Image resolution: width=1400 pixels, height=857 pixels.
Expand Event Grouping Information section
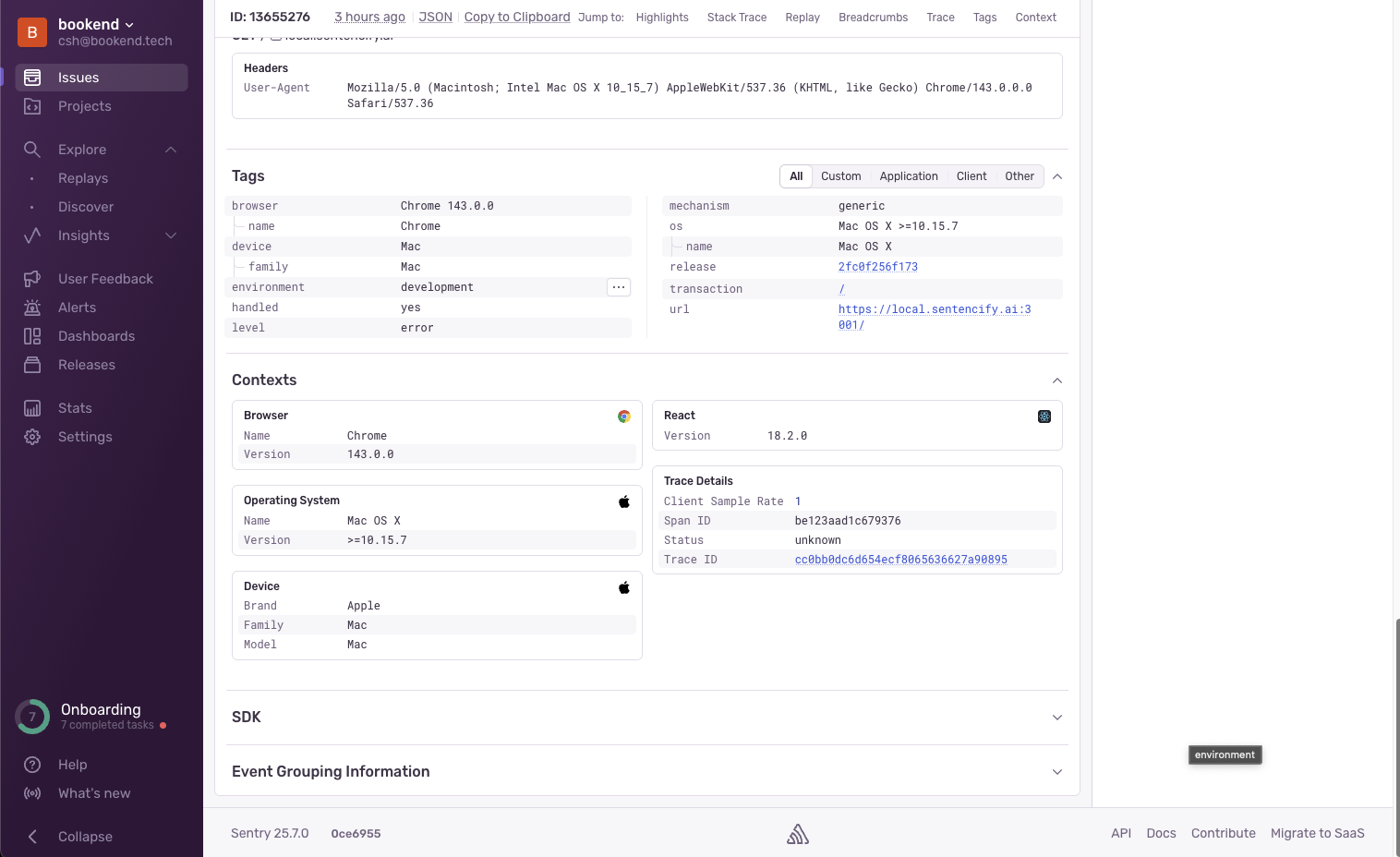[1057, 772]
